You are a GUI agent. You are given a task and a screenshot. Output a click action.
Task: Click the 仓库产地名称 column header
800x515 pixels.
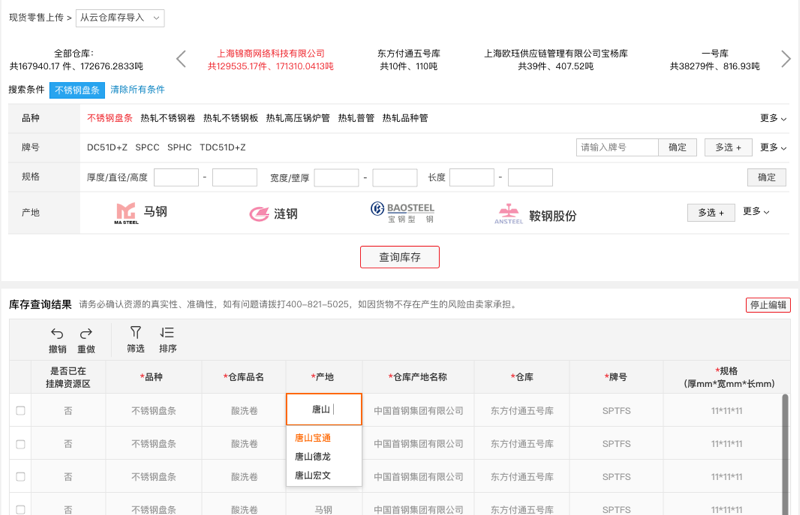point(418,377)
